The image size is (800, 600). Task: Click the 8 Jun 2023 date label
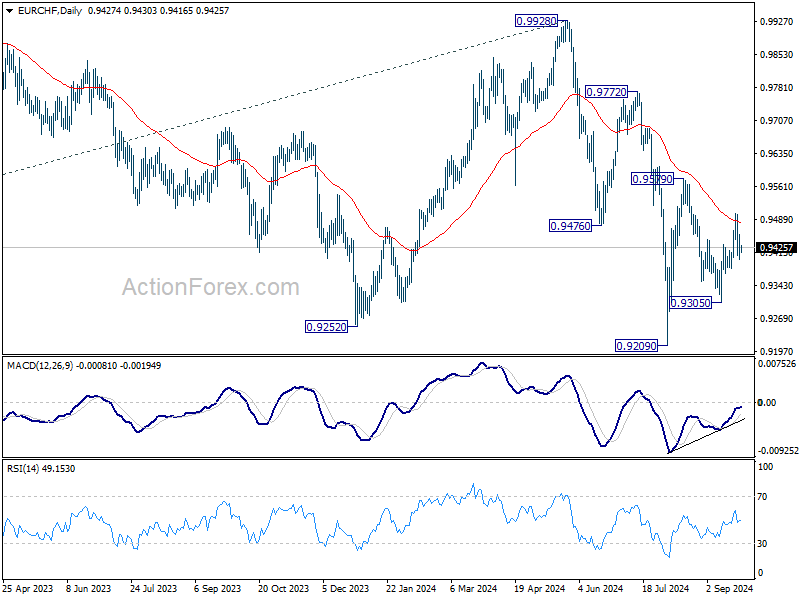pyautogui.click(x=89, y=588)
